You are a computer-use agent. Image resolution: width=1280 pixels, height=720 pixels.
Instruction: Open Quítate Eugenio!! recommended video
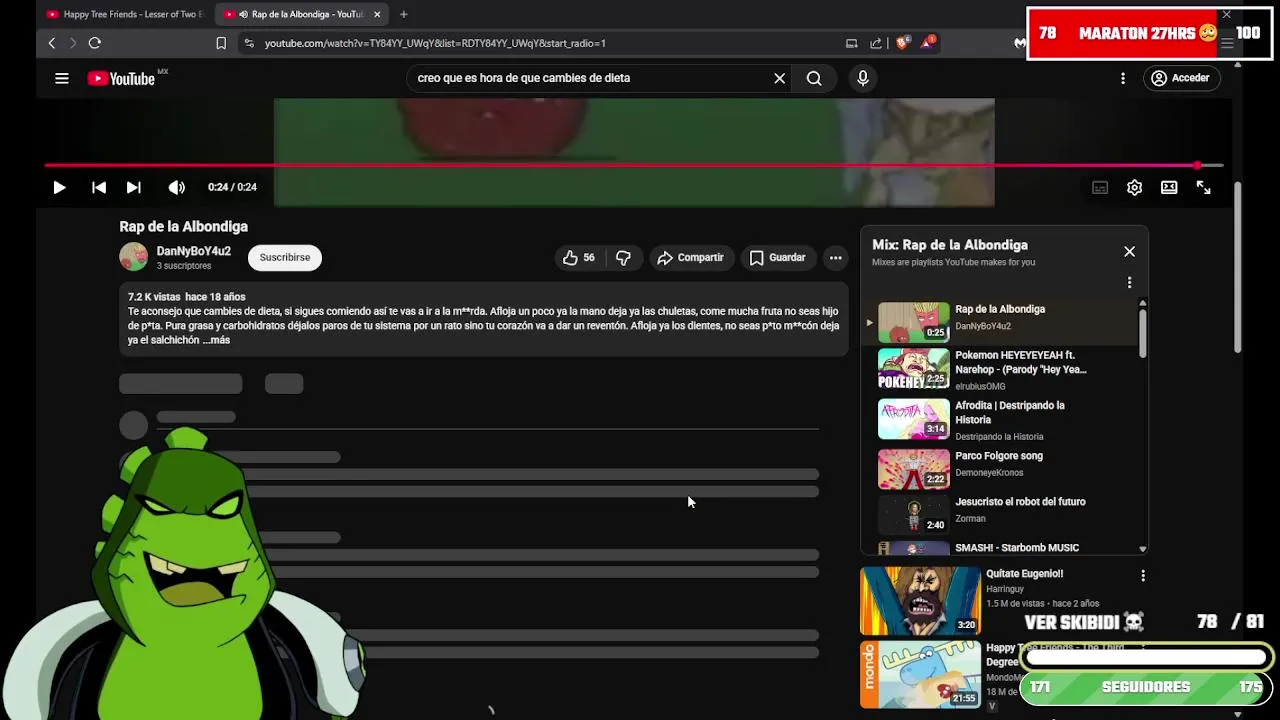920,601
